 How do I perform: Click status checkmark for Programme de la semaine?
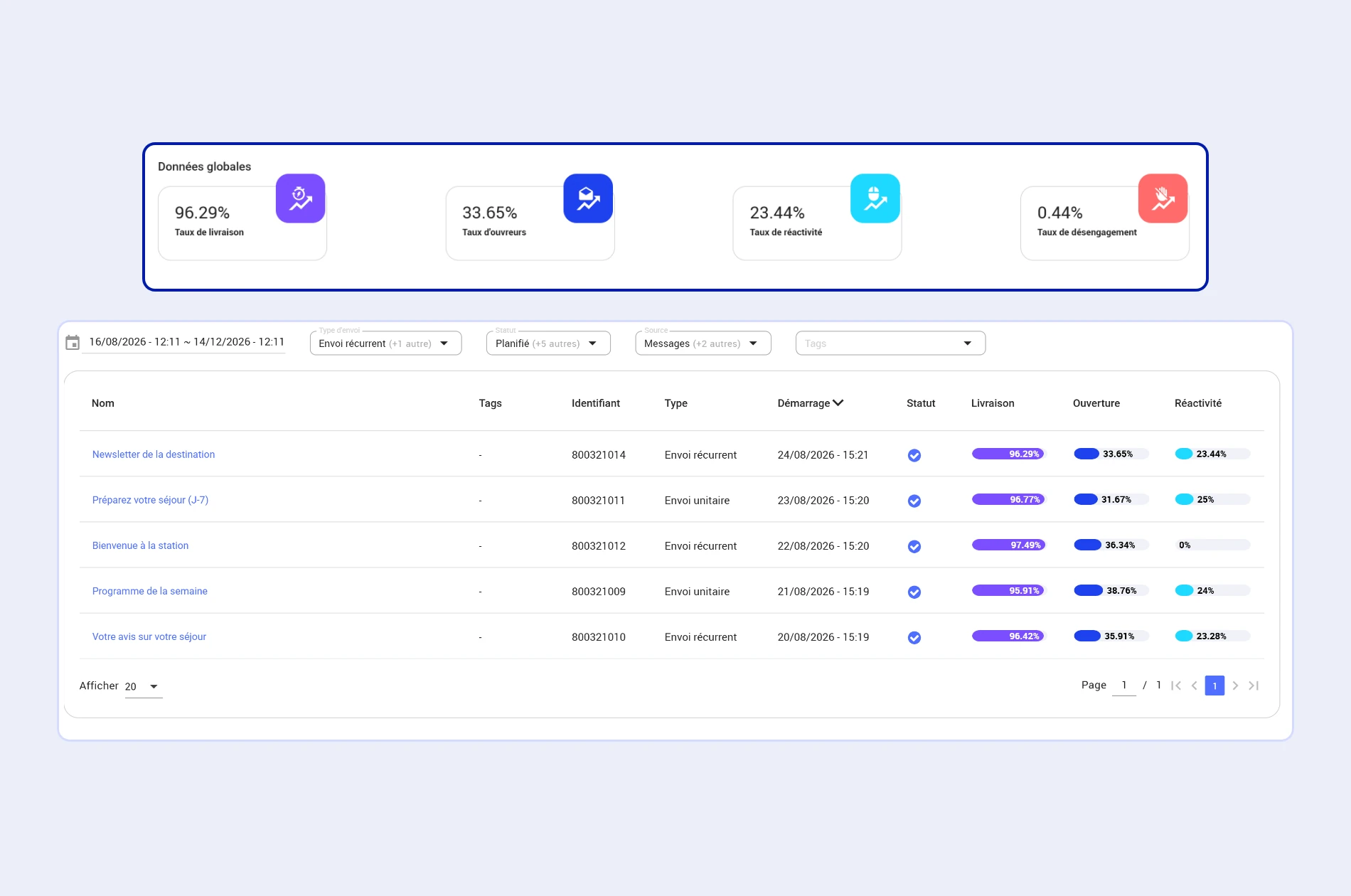(914, 592)
